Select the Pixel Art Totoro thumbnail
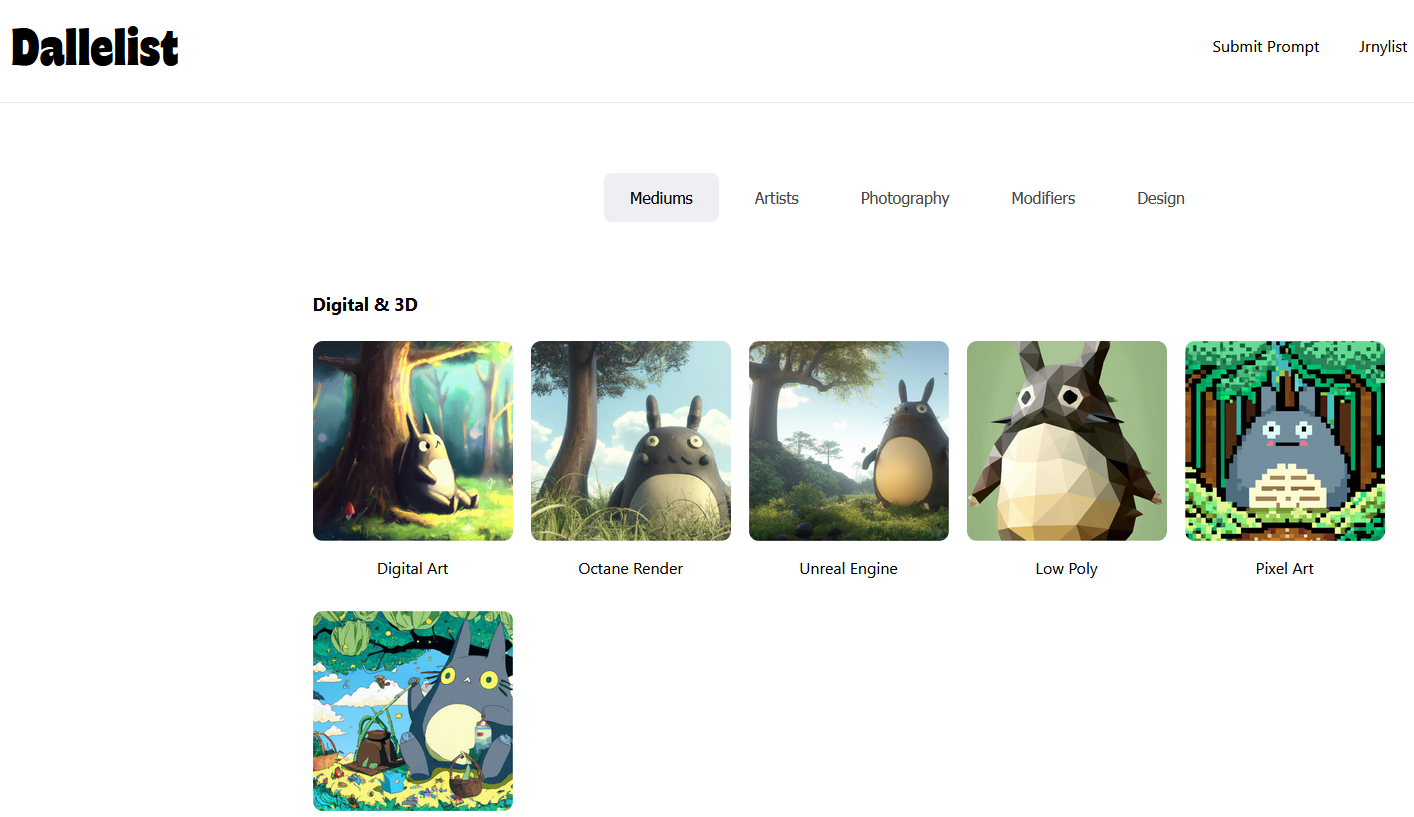This screenshot has width=1414, height=817. pos(1285,441)
